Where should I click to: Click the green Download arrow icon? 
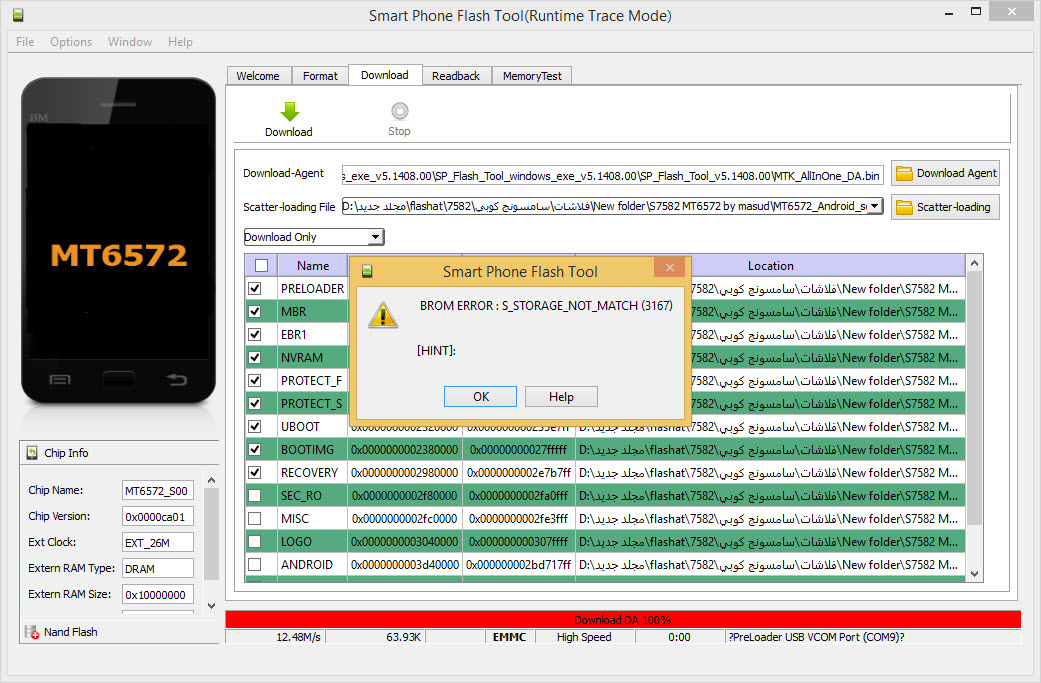(x=289, y=112)
